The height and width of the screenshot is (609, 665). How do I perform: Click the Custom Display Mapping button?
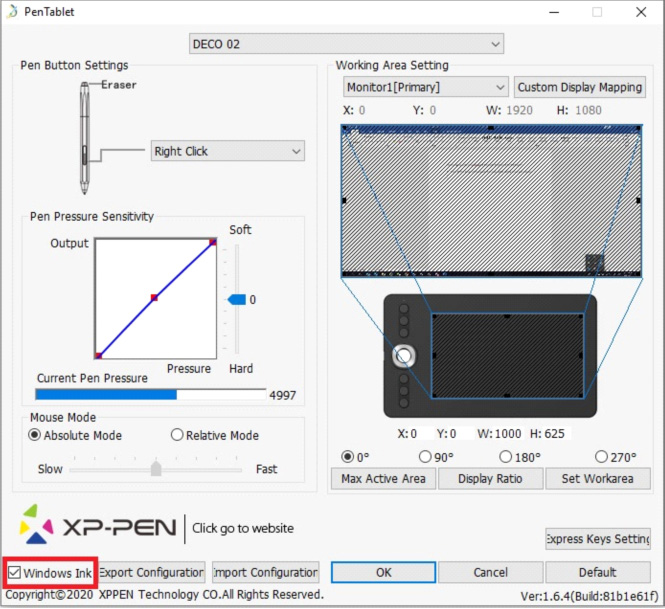[x=579, y=87]
